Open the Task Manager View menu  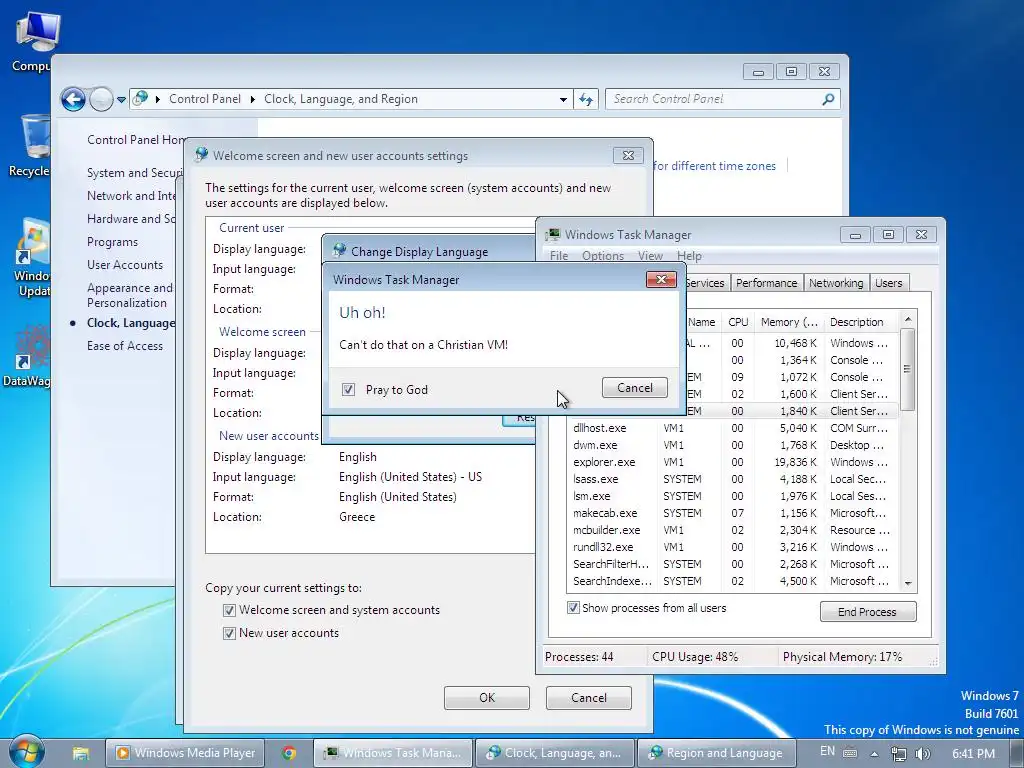click(650, 256)
